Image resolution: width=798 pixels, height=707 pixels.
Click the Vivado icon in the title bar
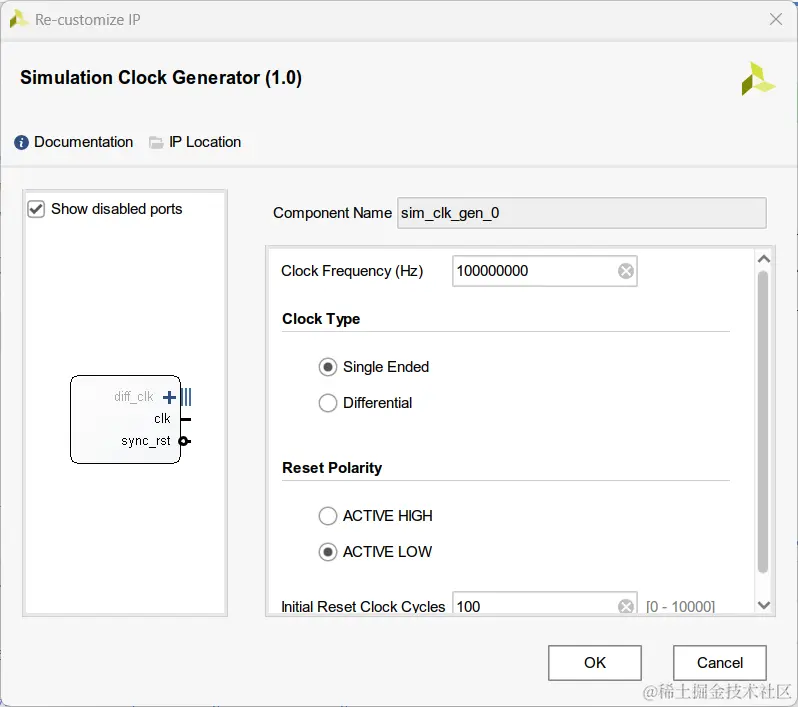(18, 19)
